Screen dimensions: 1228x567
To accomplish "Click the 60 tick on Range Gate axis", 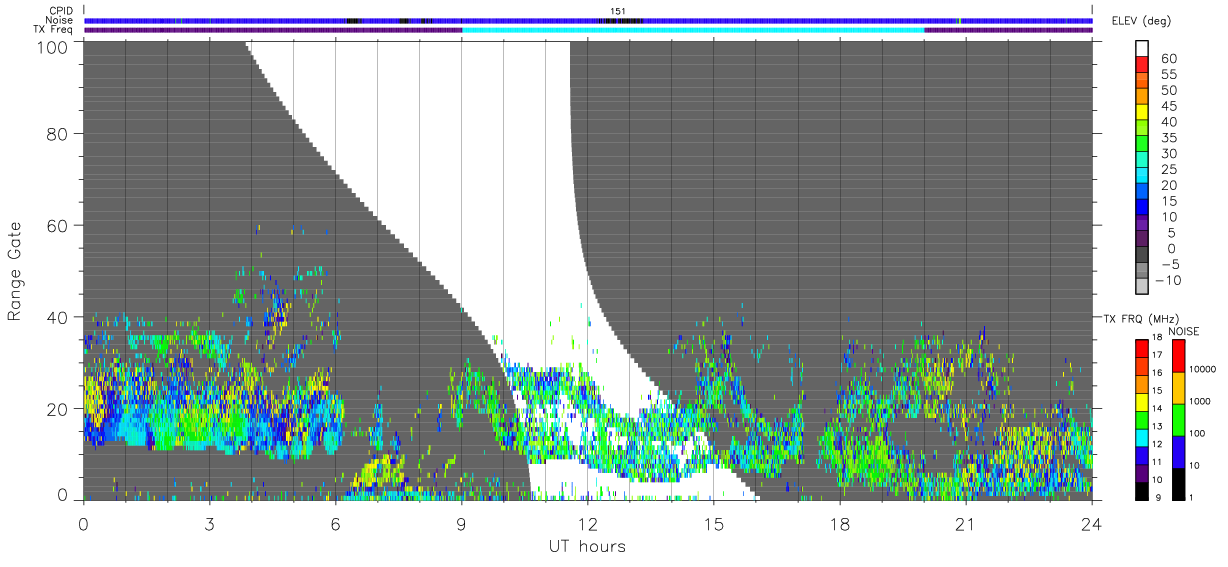I will (56, 225).
